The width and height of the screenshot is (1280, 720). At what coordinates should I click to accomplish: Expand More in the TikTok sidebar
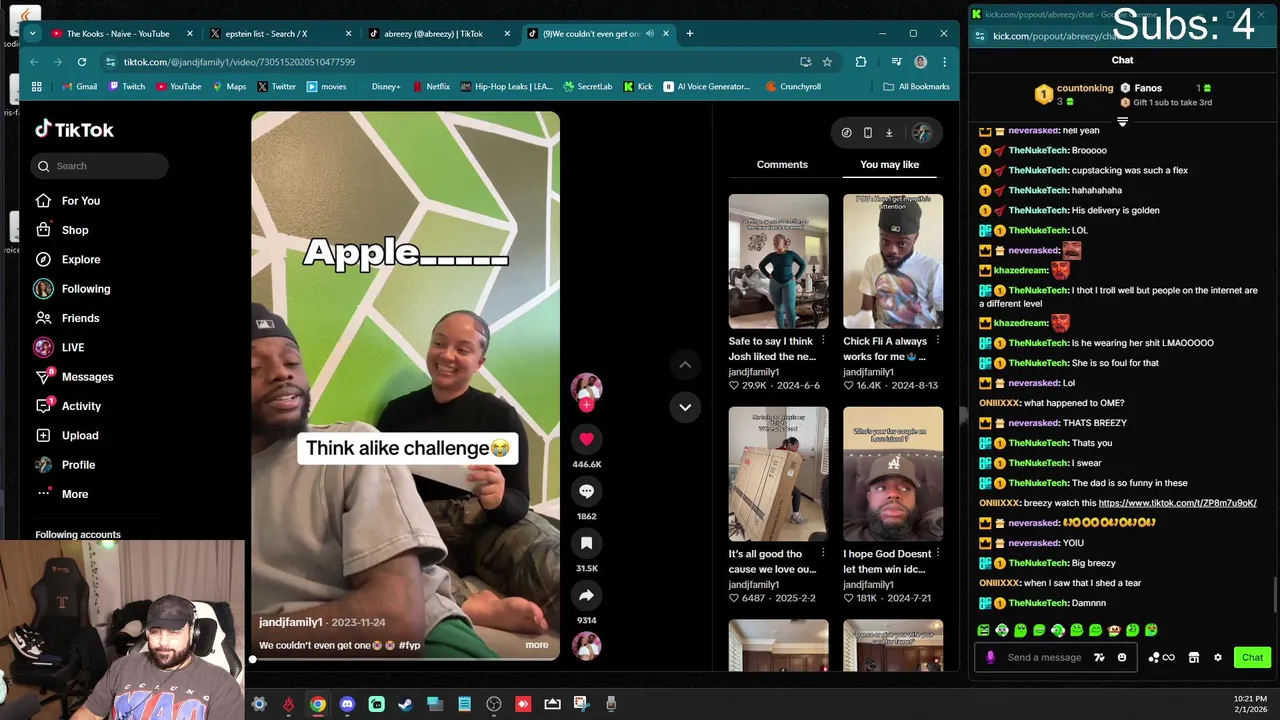pyautogui.click(x=61, y=494)
